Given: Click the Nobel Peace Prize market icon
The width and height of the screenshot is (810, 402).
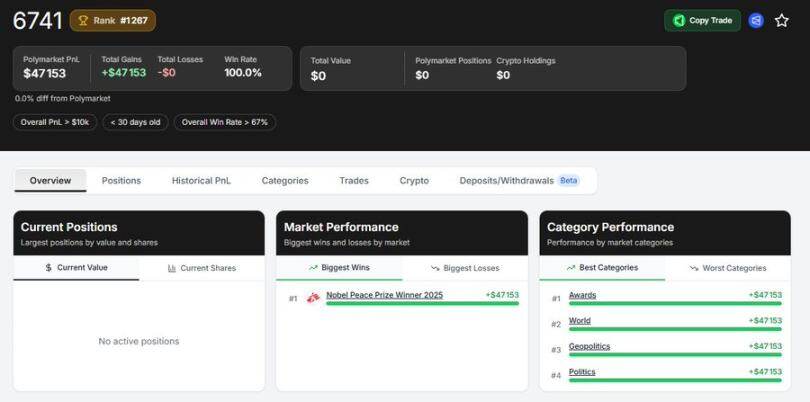Looking at the screenshot, I should 313,297.
